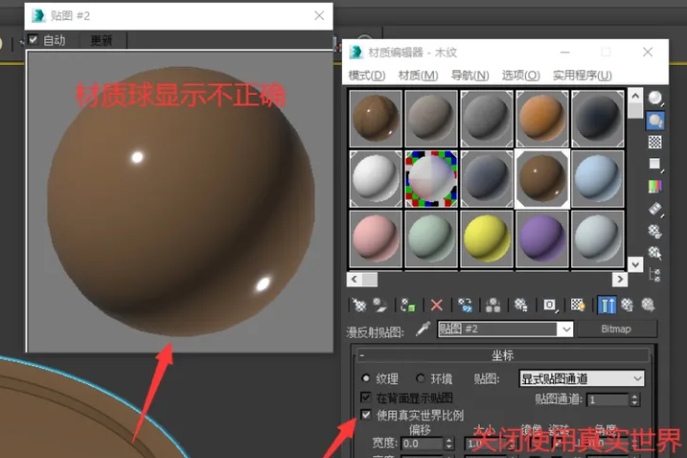Select the 环境 radio button
687x458 pixels.
coord(420,379)
